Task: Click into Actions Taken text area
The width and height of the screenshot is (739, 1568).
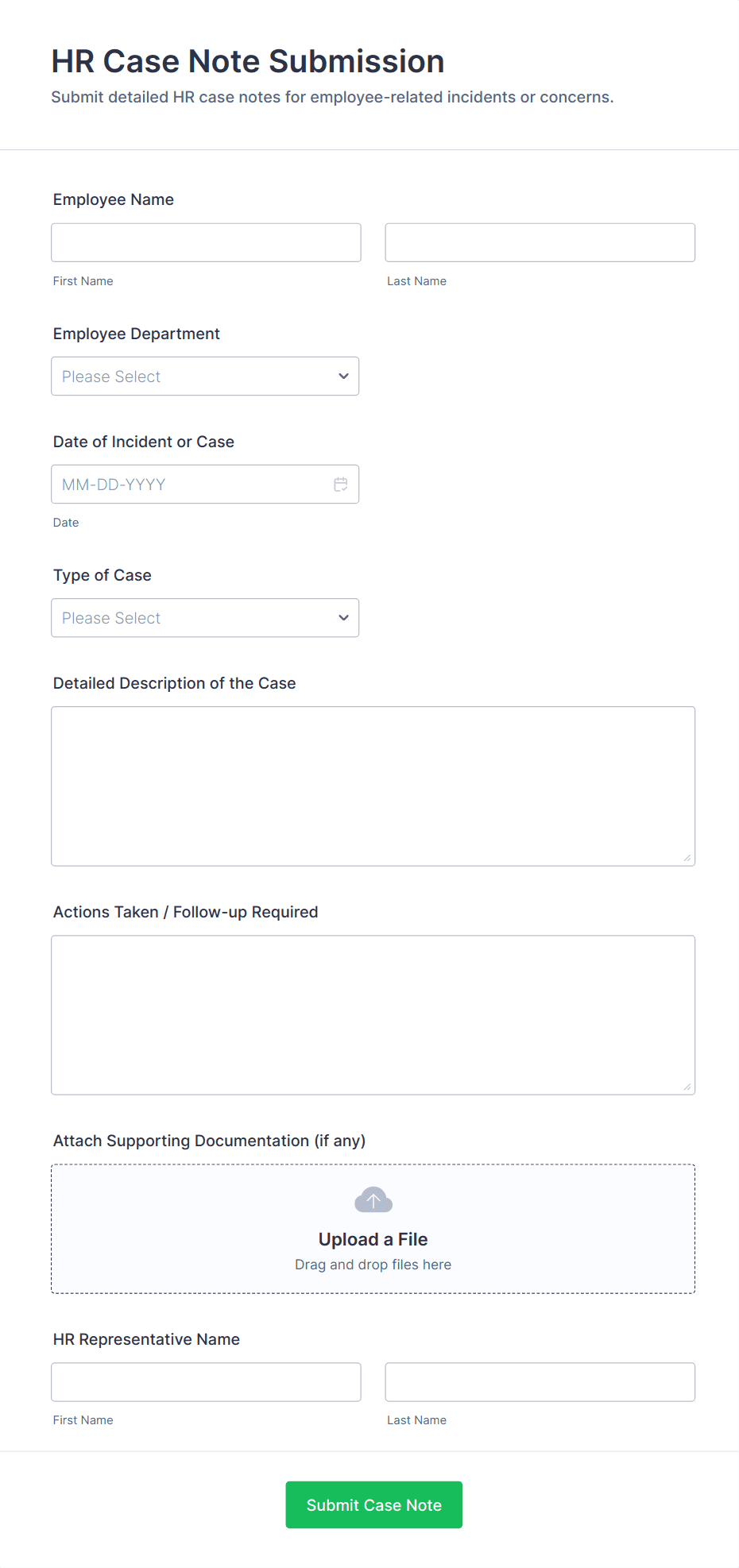Action: (x=373, y=1015)
